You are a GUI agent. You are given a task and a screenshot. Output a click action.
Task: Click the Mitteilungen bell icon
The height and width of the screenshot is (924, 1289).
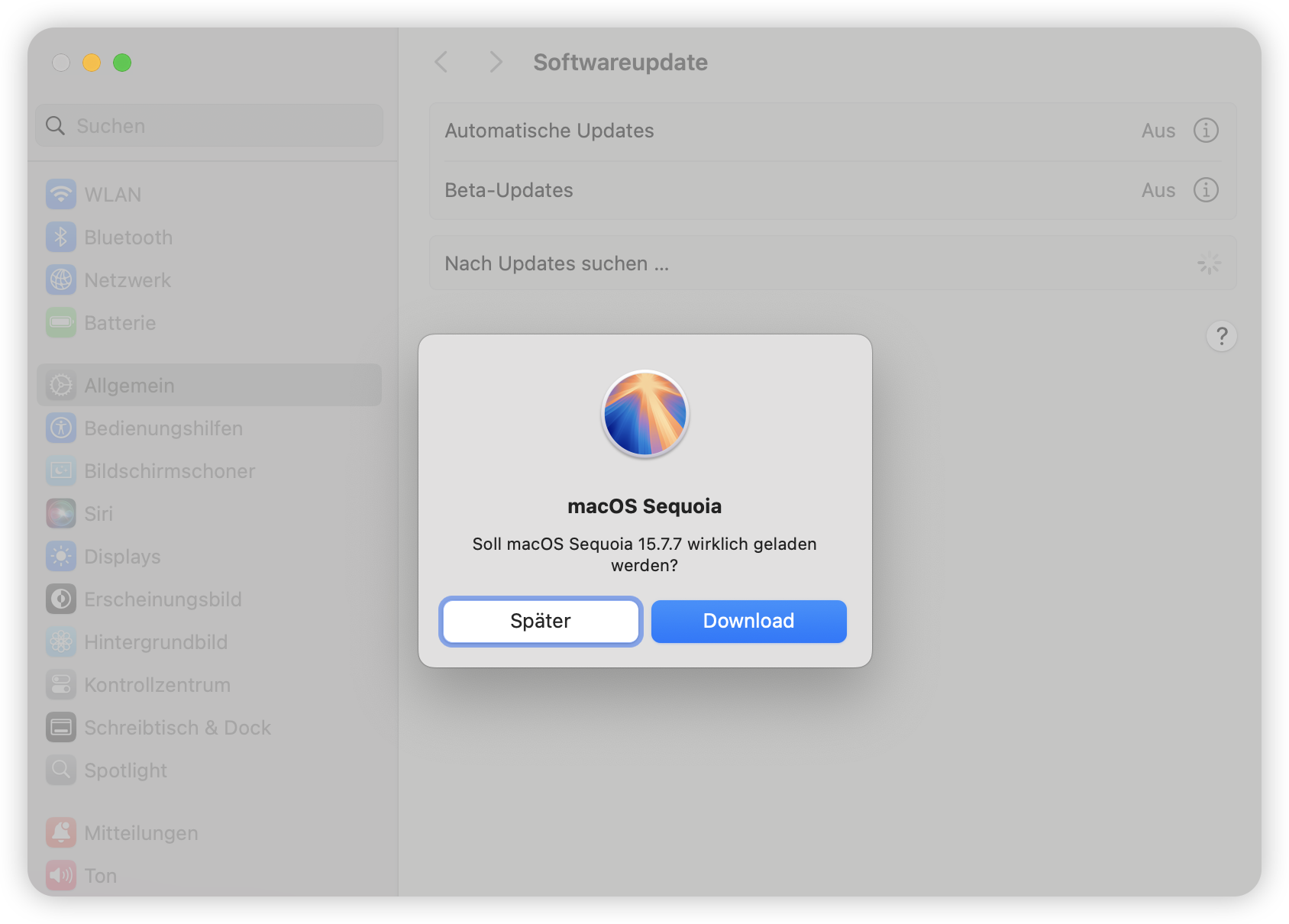click(x=61, y=832)
